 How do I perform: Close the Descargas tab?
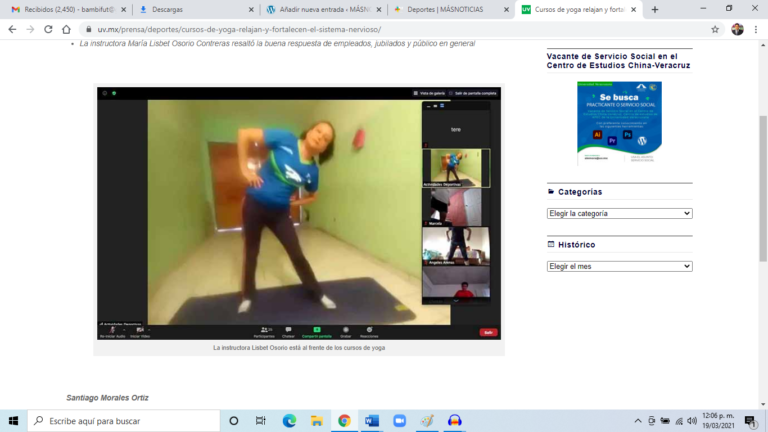point(251,9)
